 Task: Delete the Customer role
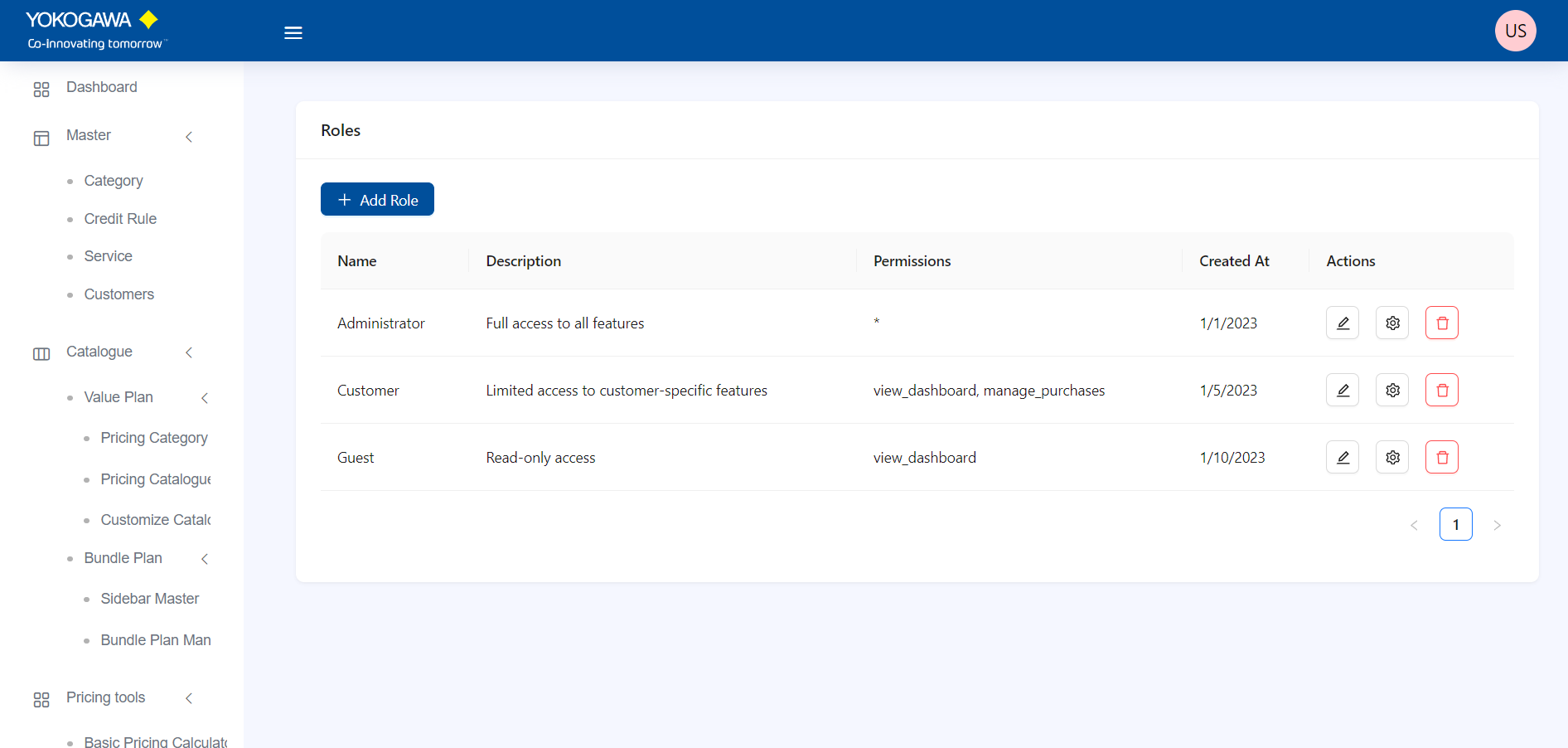(x=1442, y=390)
